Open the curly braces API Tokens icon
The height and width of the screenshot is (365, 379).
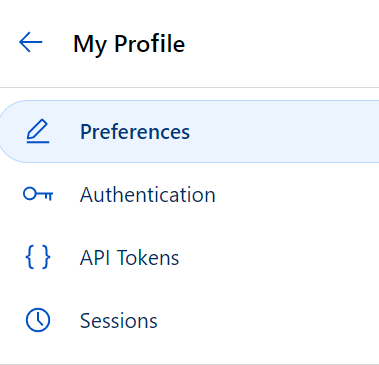(38, 257)
